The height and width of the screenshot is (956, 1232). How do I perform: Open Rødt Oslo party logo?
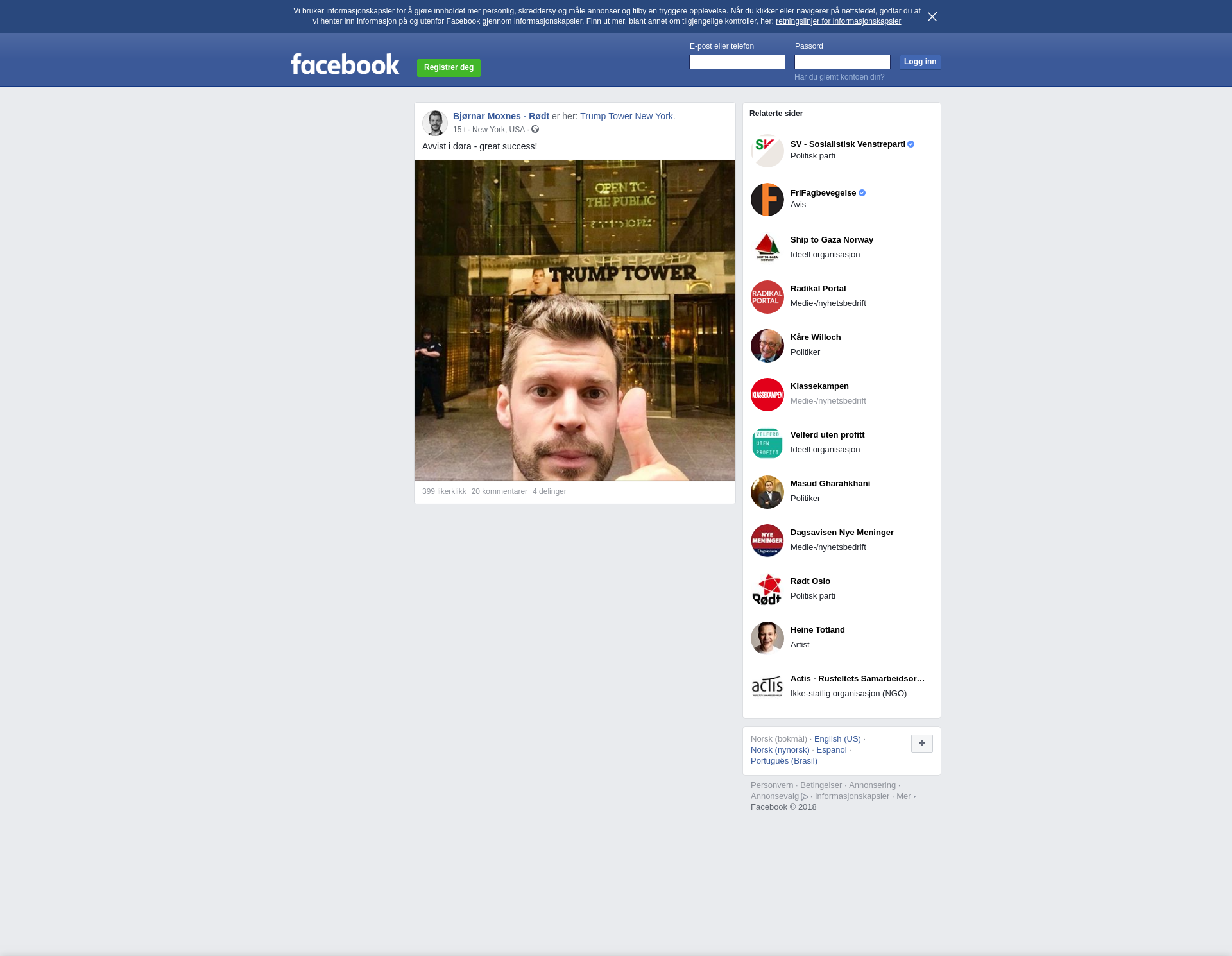point(767,590)
